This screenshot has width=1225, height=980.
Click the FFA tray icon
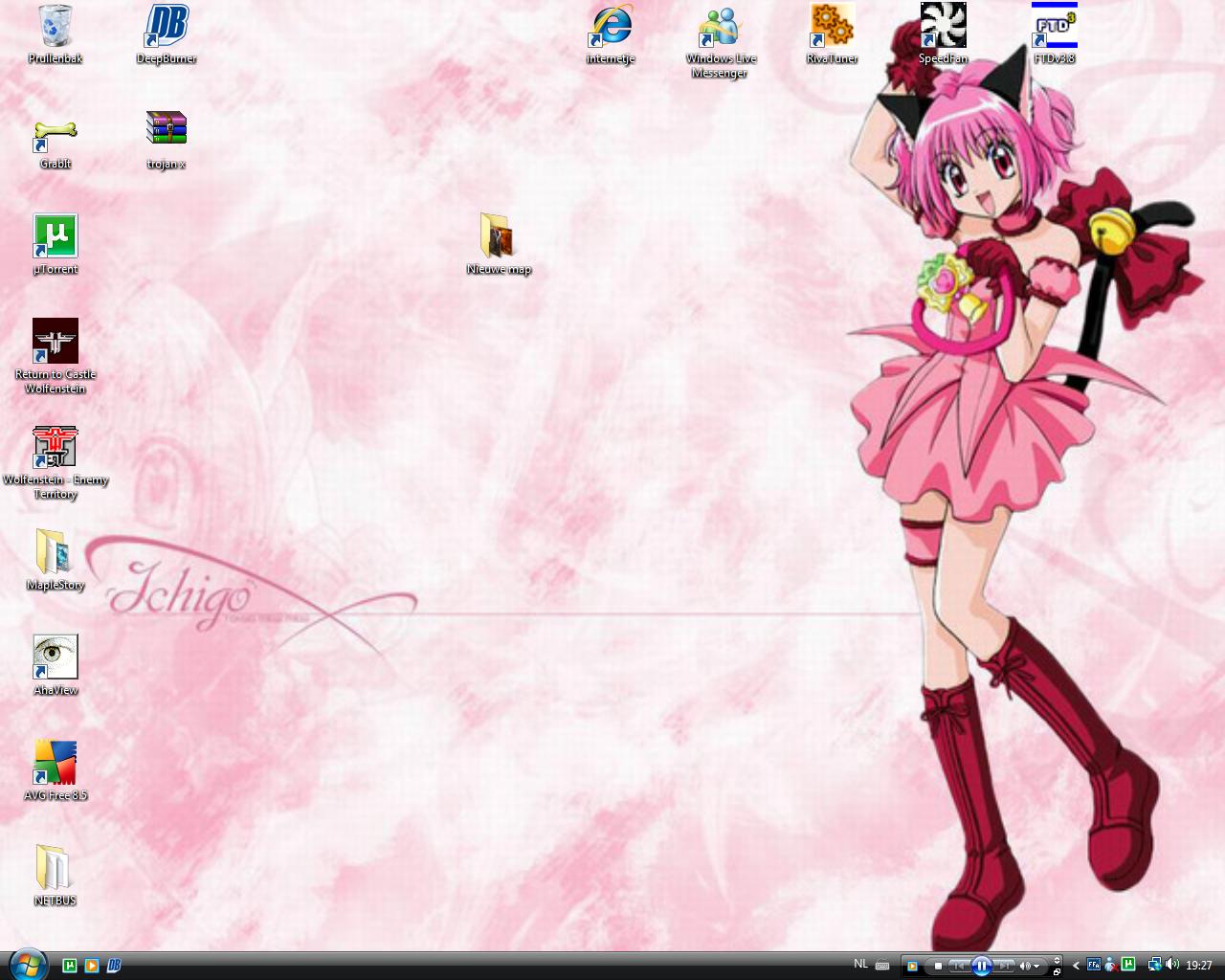pyautogui.click(x=1094, y=965)
